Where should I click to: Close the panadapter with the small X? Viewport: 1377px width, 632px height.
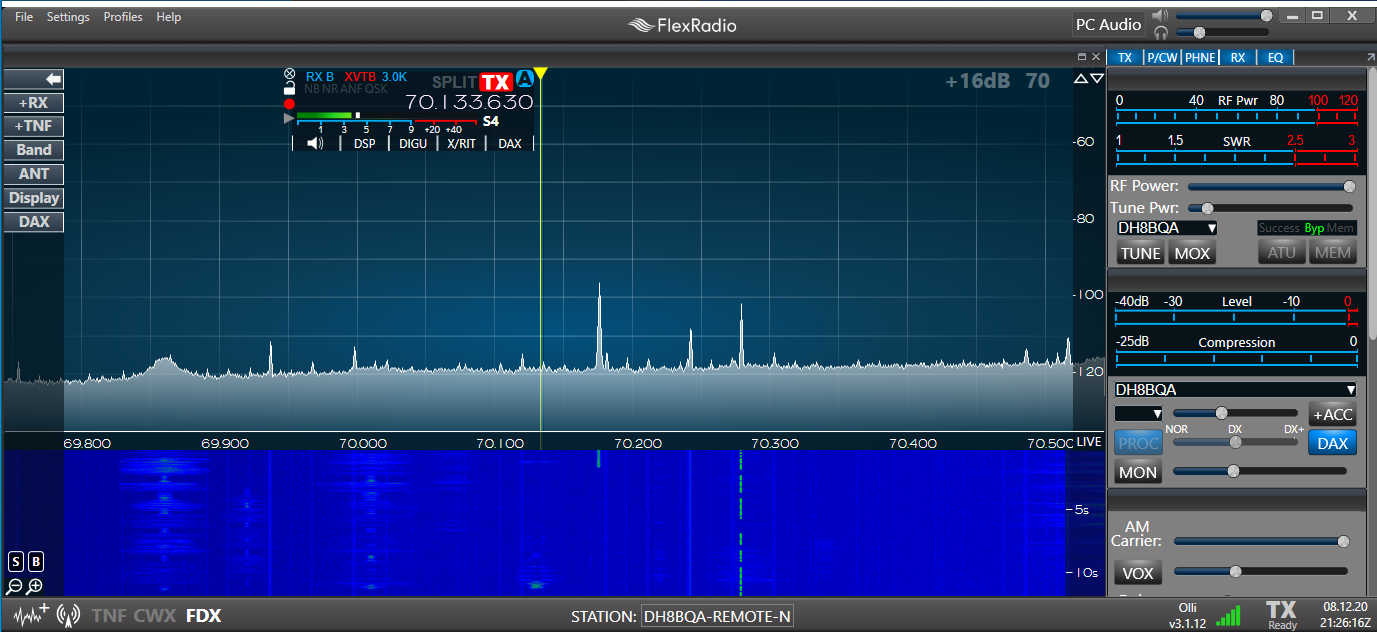point(1096,57)
